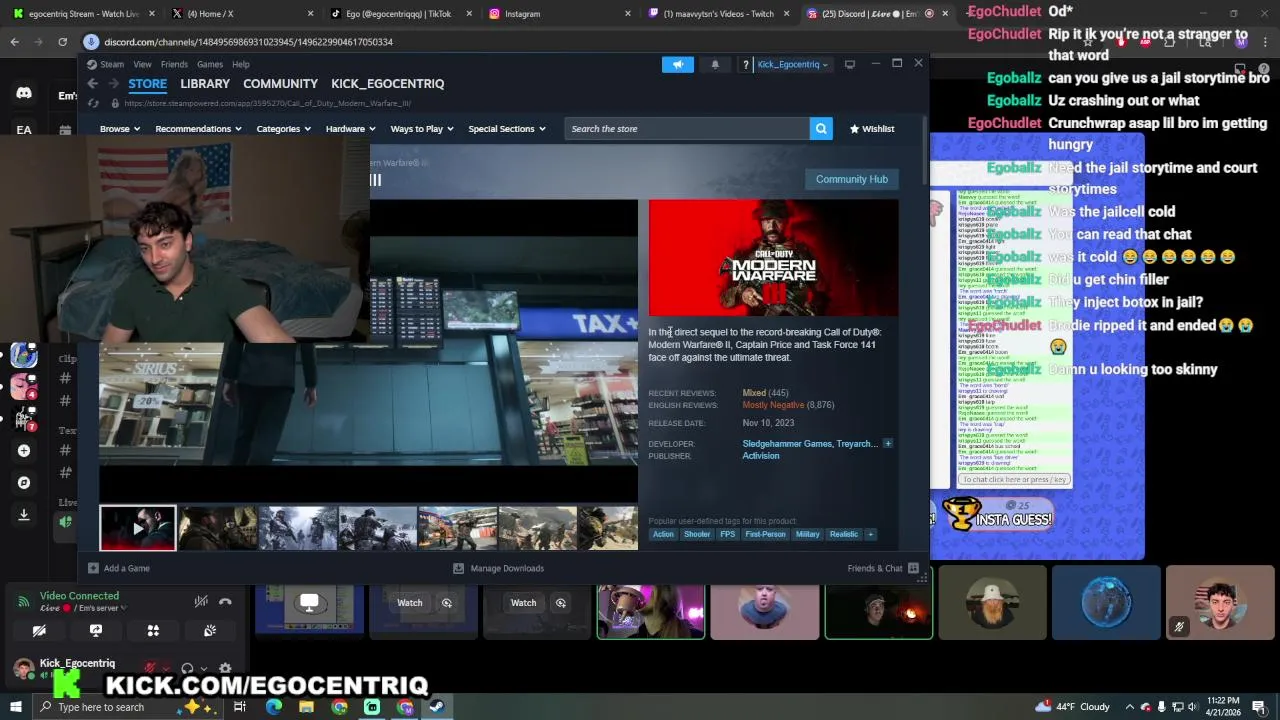
Task: Click Discord screen share button
Action: click(96, 631)
